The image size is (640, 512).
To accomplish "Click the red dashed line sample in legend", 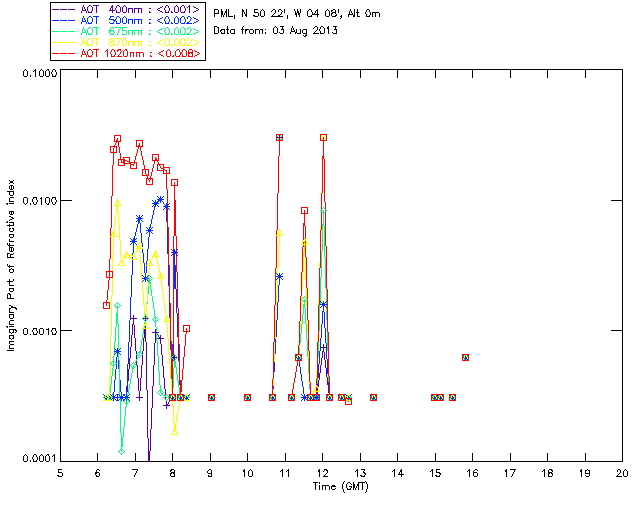I will [64, 53].
